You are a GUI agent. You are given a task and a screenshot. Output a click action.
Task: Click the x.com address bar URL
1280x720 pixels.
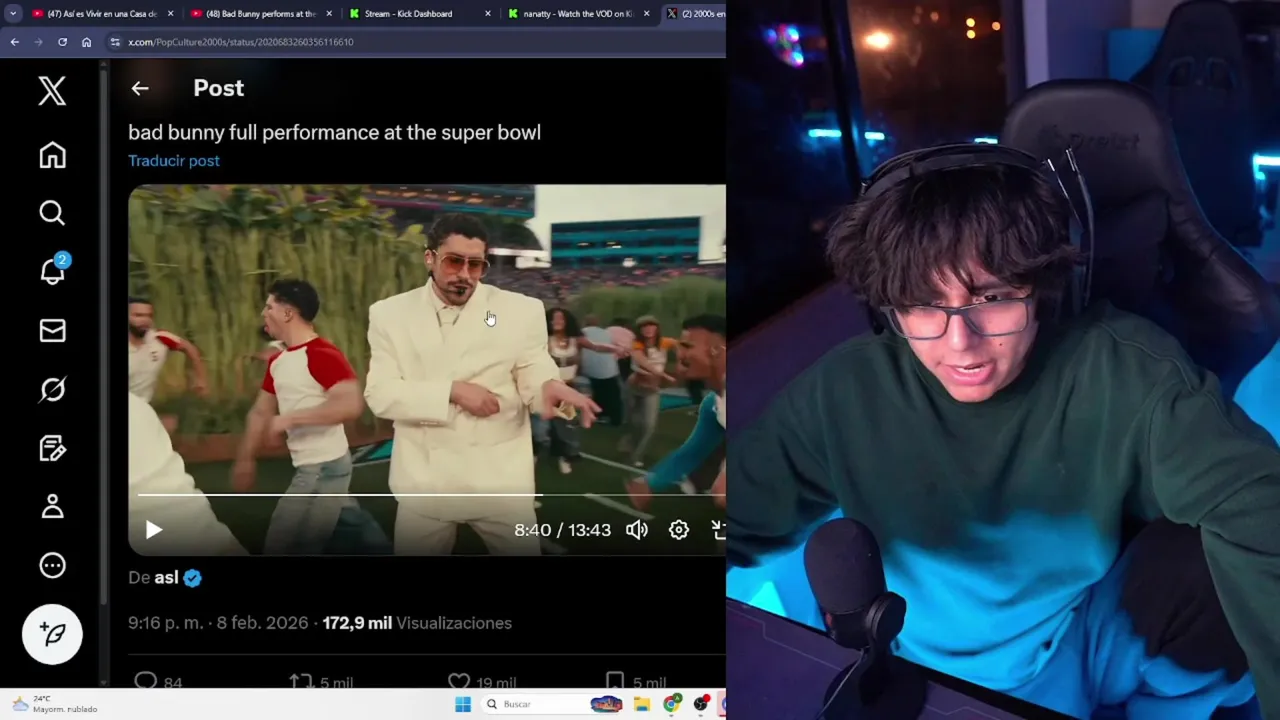click(x=240, y=42)
